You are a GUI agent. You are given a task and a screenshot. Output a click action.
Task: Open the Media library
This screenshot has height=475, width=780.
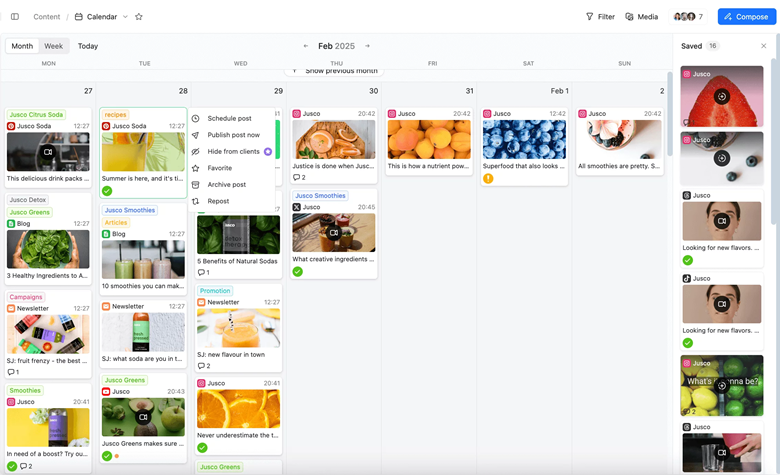[641, 17]
